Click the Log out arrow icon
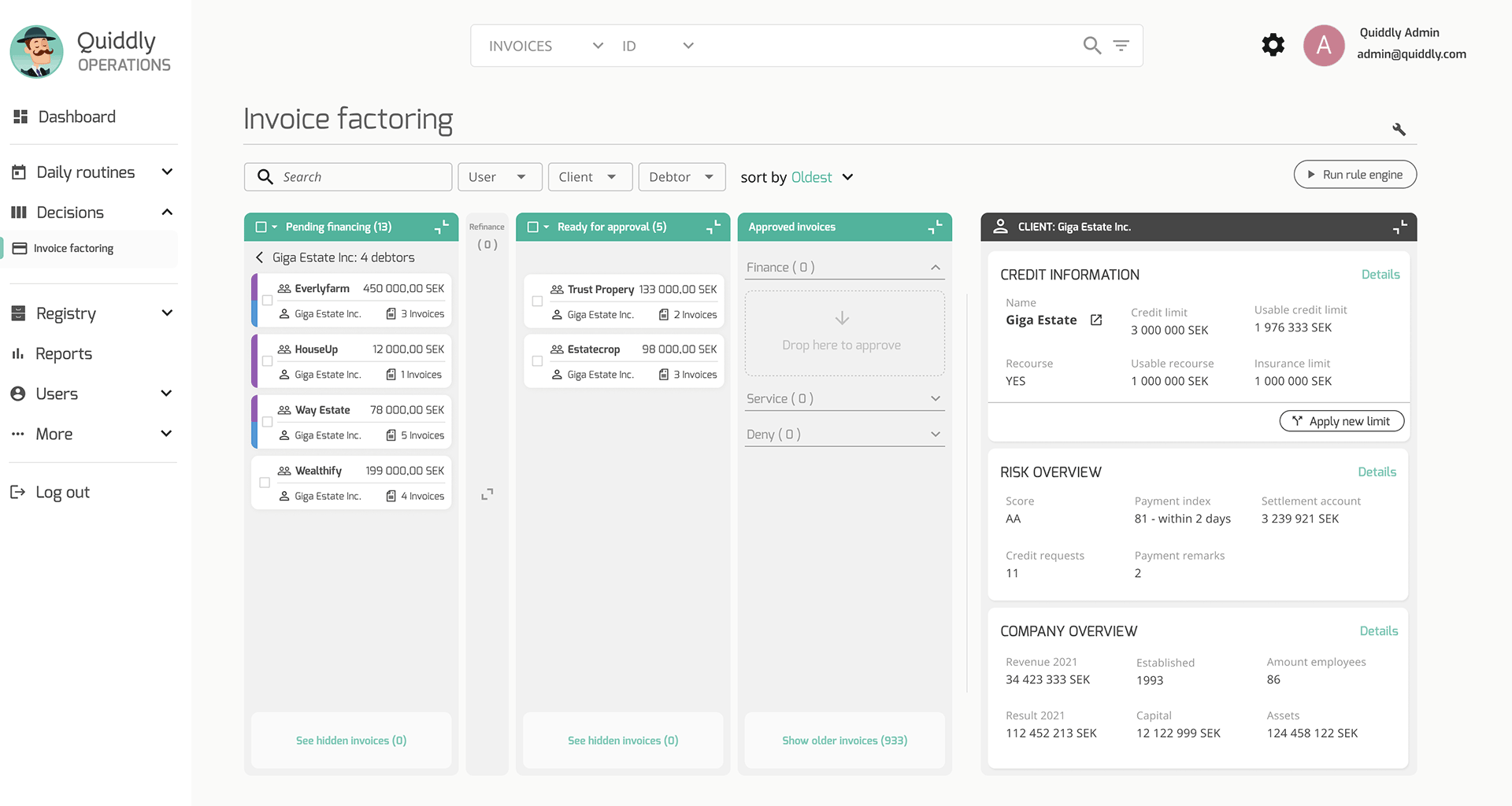 (x=17, y=492)
